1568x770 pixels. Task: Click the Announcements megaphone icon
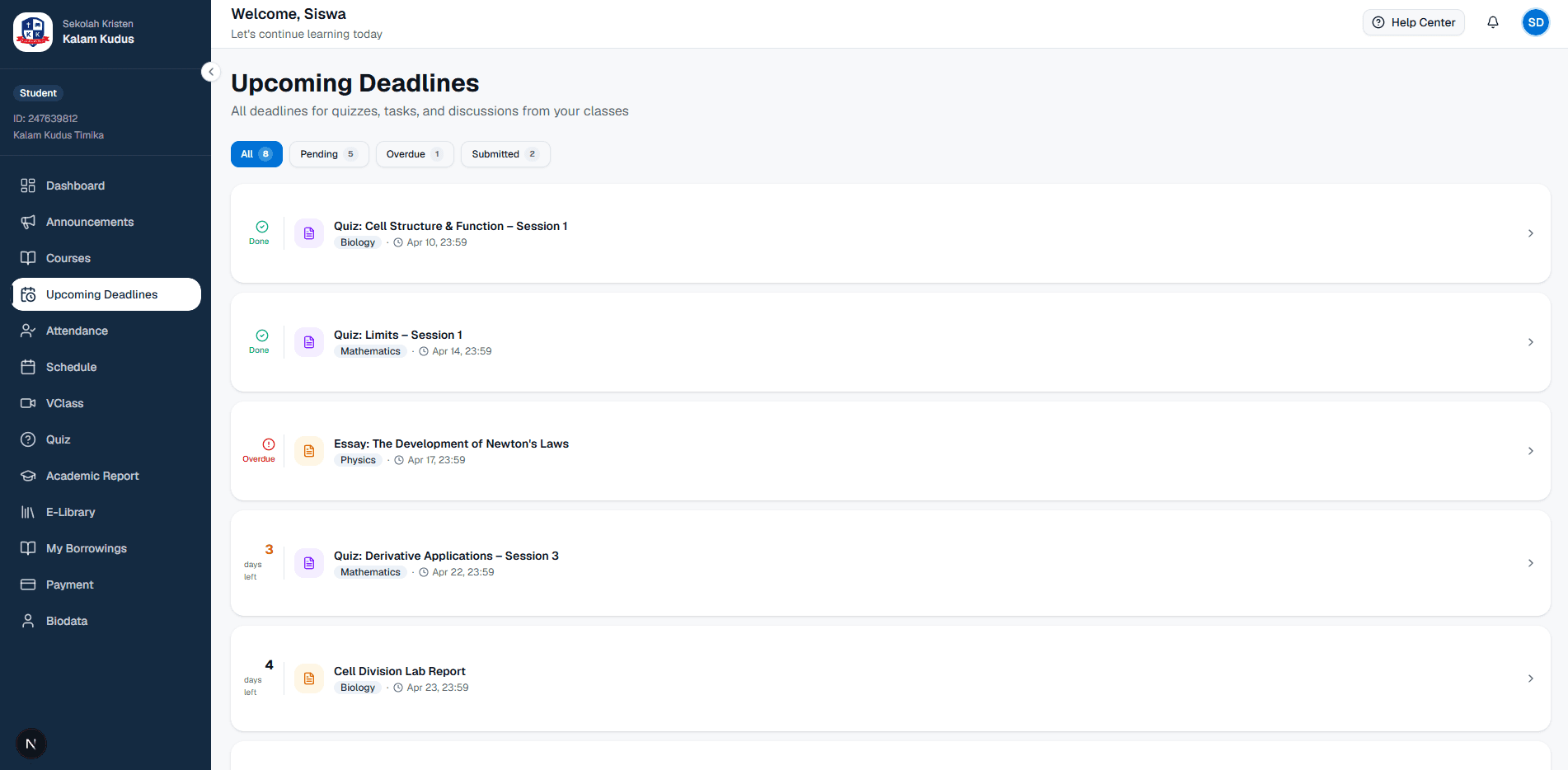pyautogui.click(x=28, y=222)
